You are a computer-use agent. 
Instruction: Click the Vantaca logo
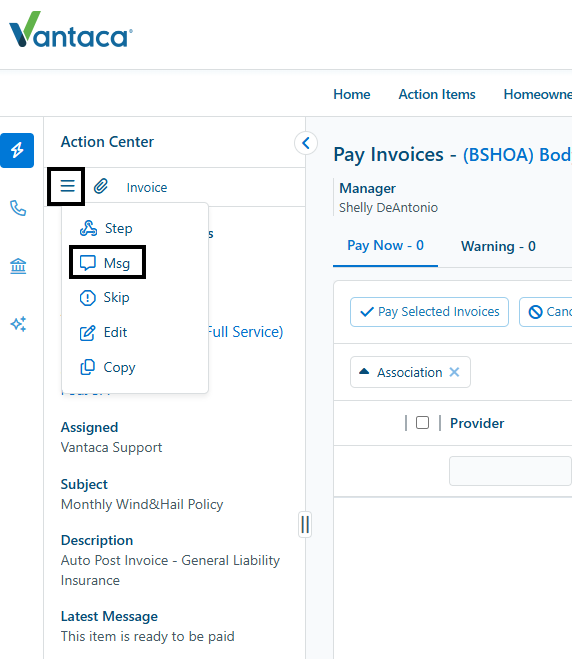pyautogui.click(x=71, y=29)
